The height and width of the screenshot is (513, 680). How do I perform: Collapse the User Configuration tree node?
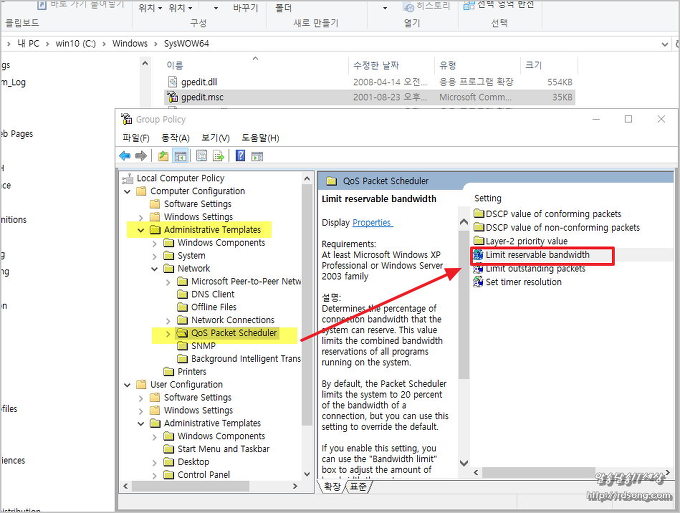click(128, 384)
